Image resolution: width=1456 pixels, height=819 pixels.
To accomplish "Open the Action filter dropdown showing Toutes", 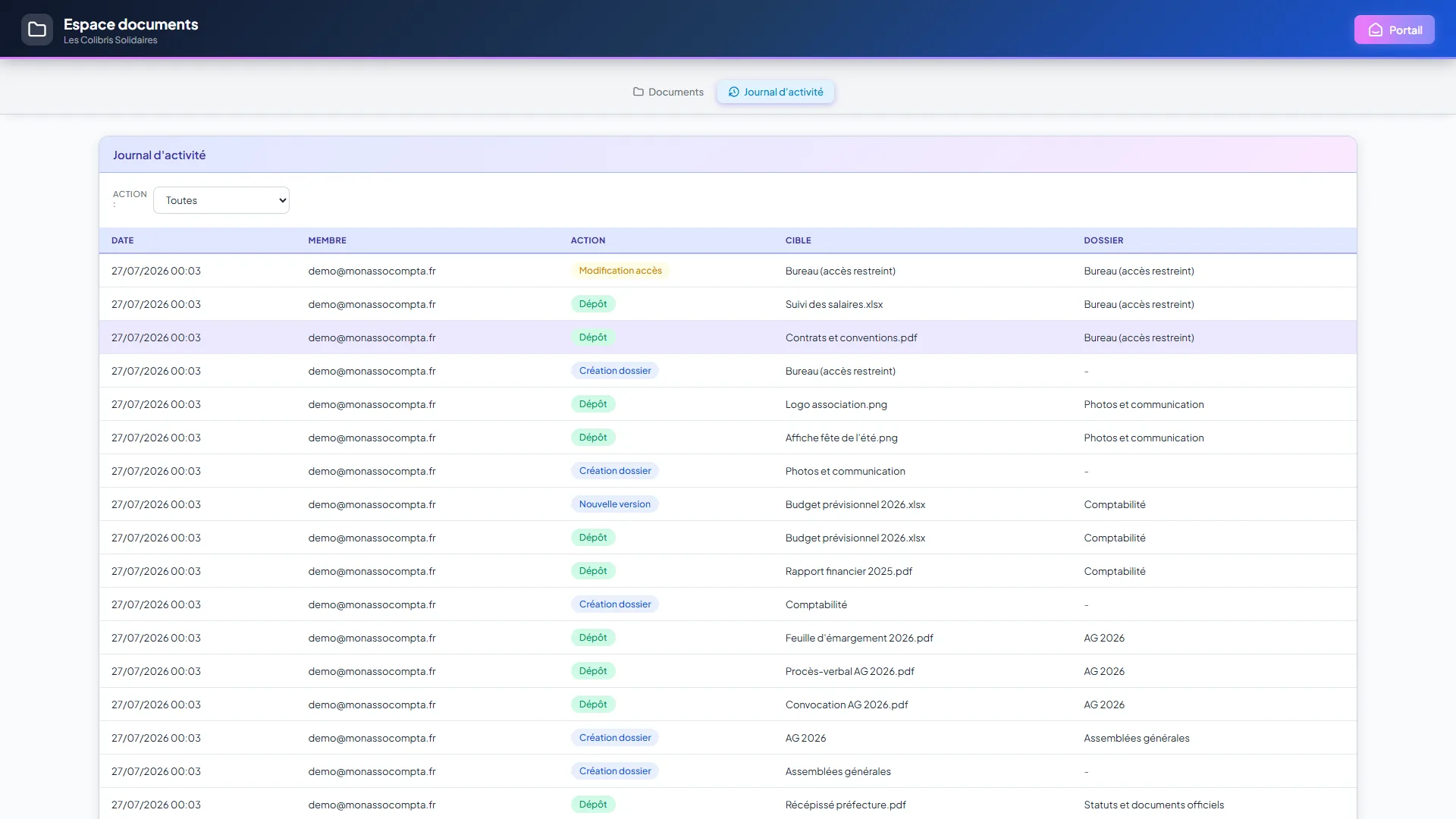I will click(221, 200).
